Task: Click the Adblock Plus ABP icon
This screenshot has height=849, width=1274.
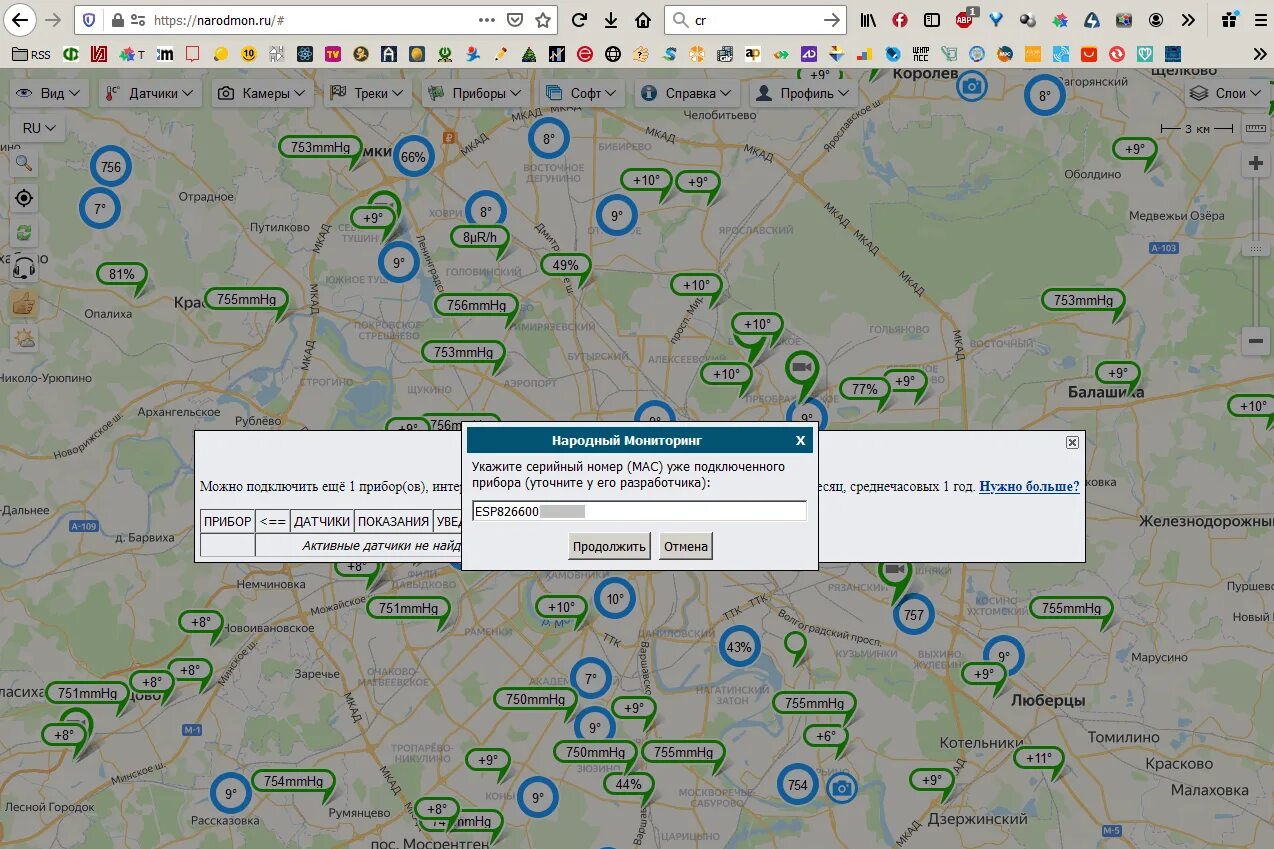Action: point(965,19)
